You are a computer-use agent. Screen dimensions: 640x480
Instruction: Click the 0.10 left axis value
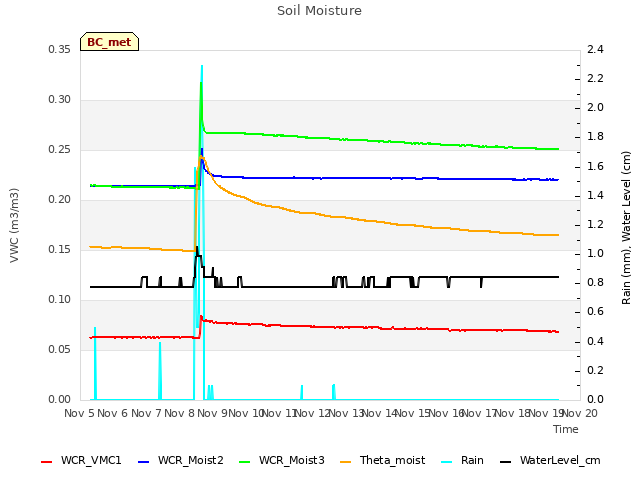[60, 300]
